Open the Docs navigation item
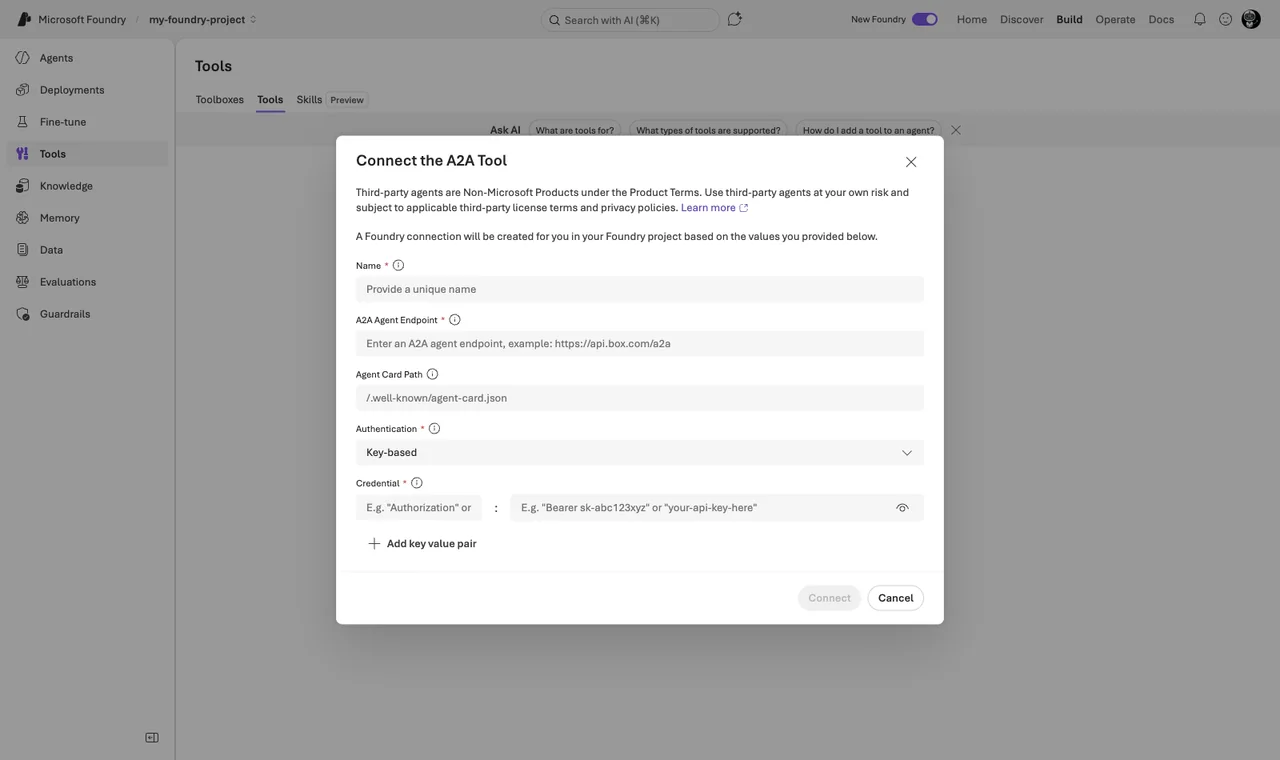 [x=1161, y=19]
